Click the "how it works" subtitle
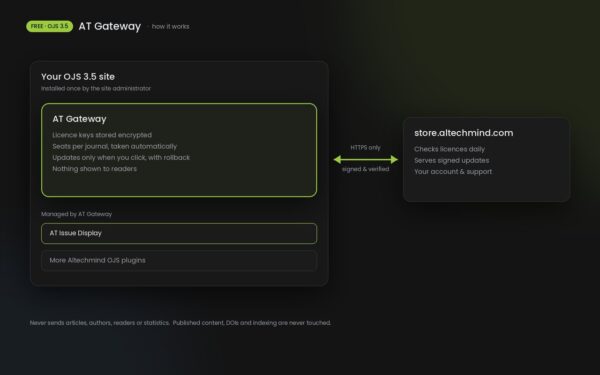The height and width of the screenshot is (375, 600). click(170, 26)
